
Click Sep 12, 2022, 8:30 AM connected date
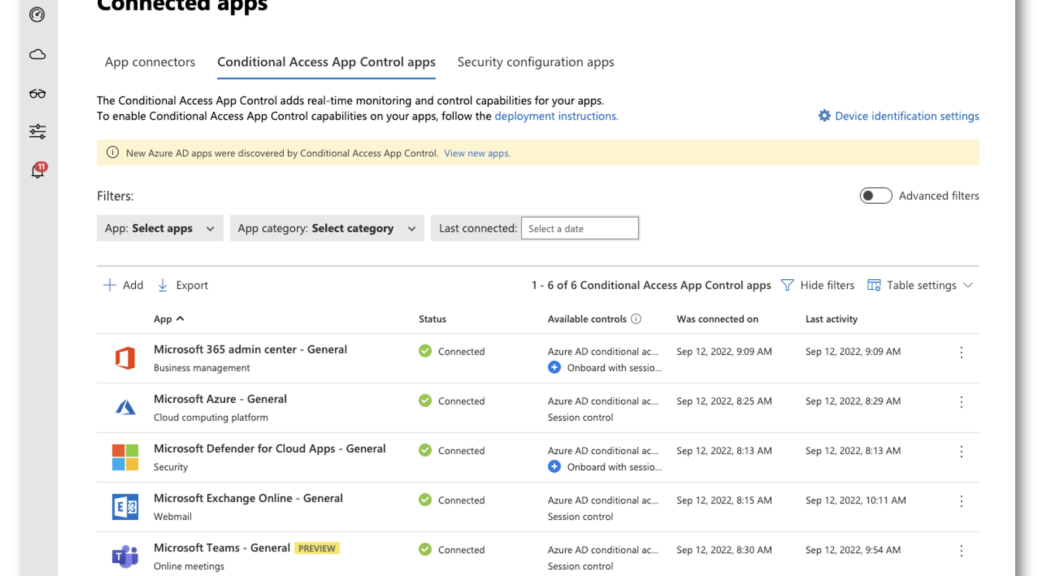coord(724,550)
